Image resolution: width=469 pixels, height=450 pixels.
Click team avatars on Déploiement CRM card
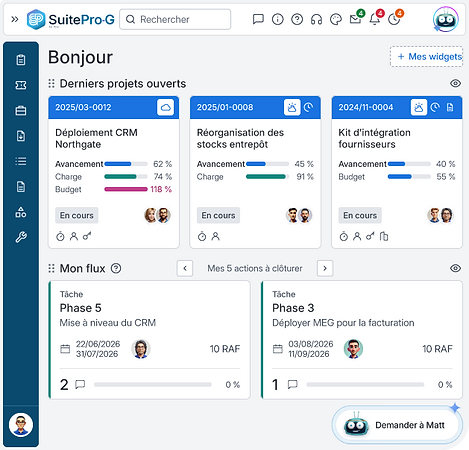[157, 215]
